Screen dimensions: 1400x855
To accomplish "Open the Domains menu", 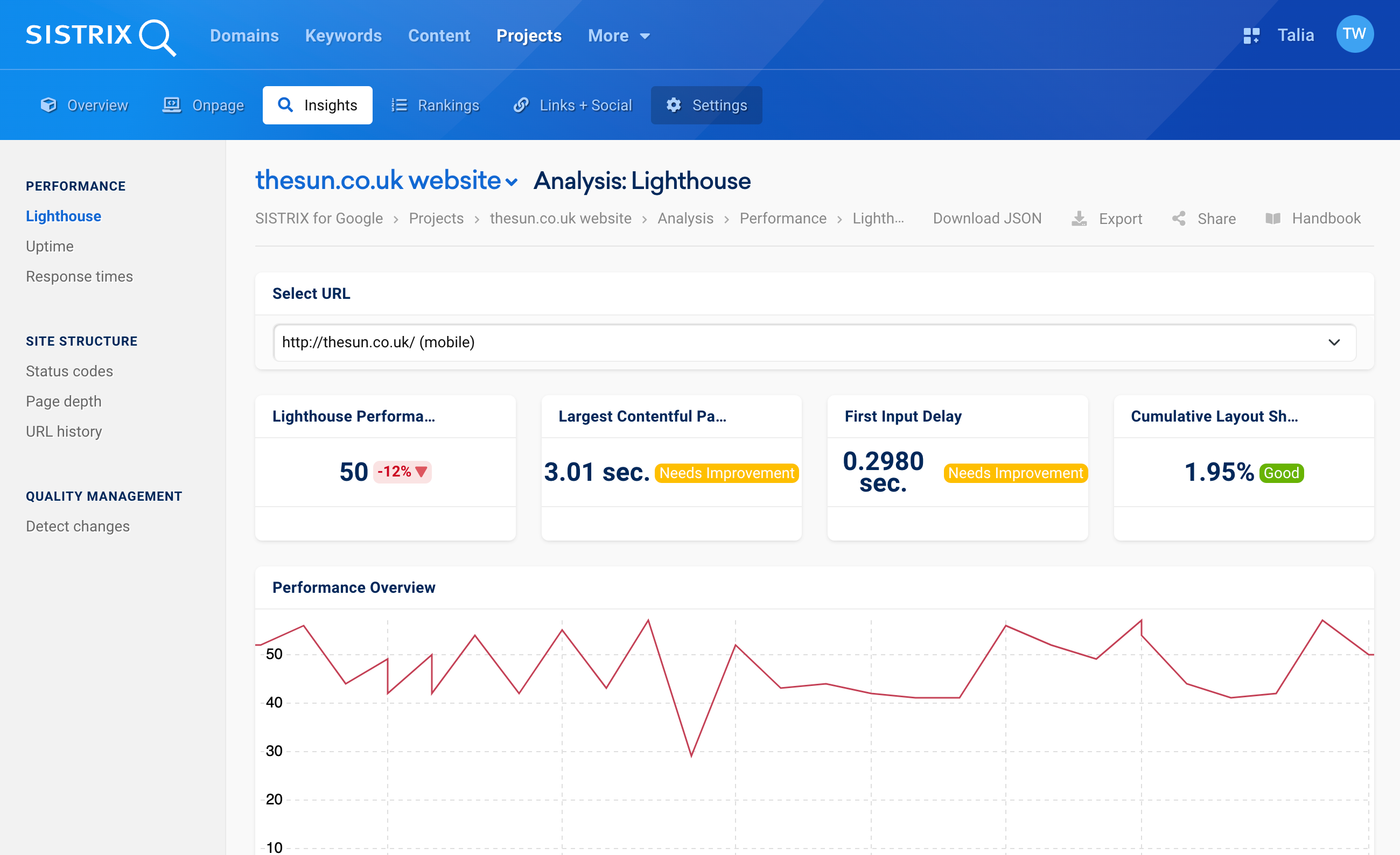I will (244, 36).
